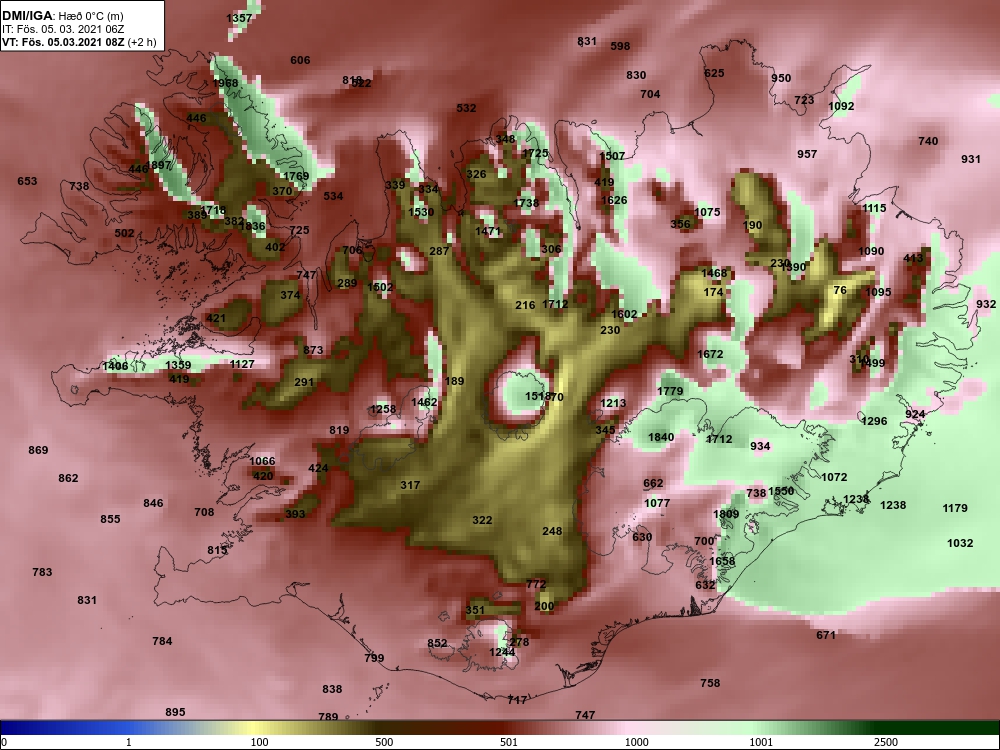Click the 1296 value in the southeast
The height and width of the screenshot is (750, 1000).
pyautogui.click(x=874, y=421)
